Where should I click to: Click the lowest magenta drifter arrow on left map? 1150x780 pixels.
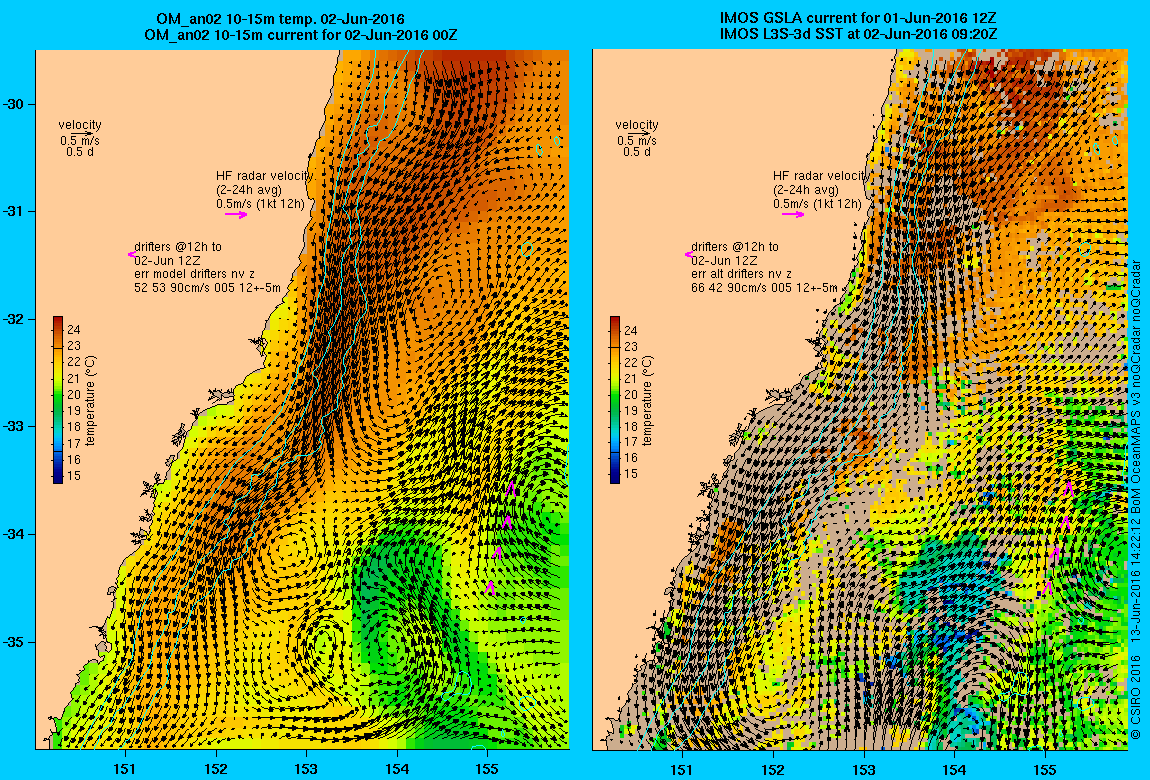click(x=490, y=587)
